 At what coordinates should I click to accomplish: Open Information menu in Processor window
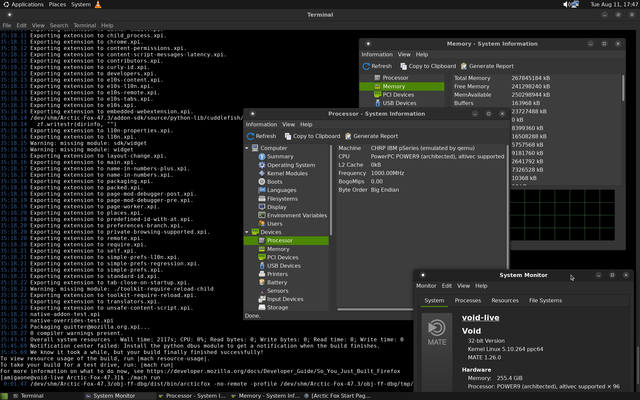pos(261,124)
